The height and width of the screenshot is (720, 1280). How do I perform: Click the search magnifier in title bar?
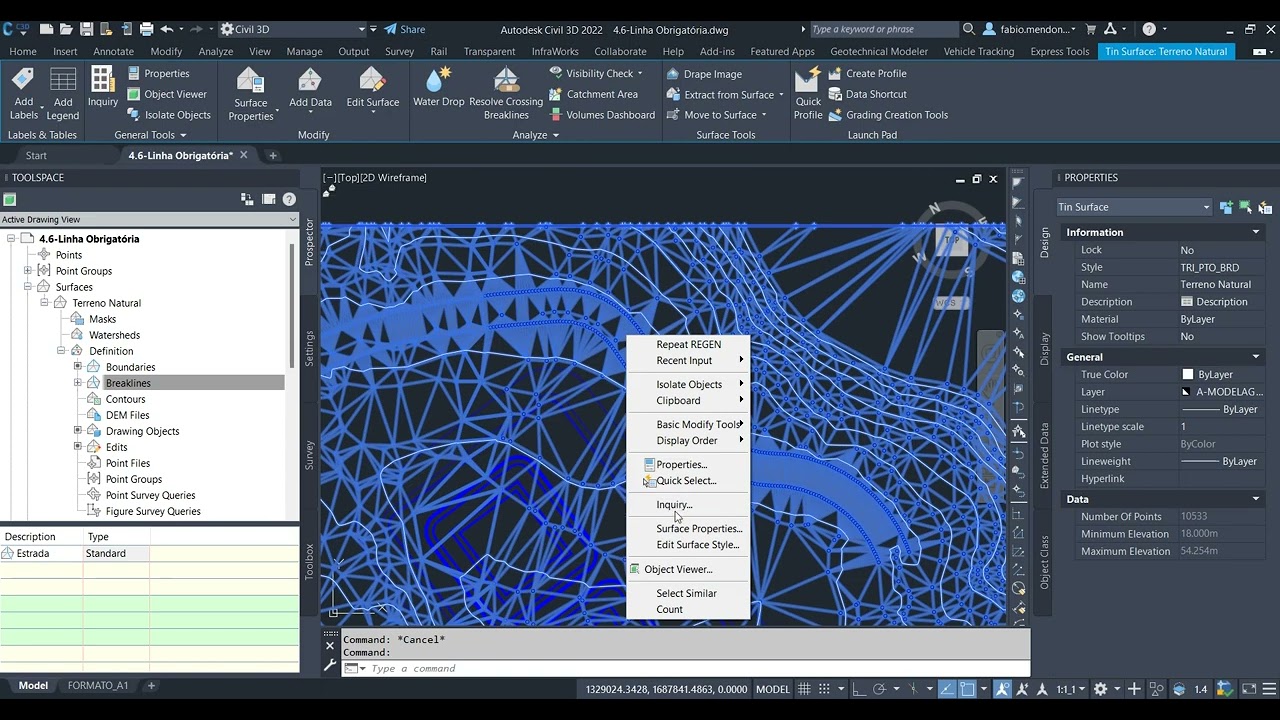coord(968,29)
